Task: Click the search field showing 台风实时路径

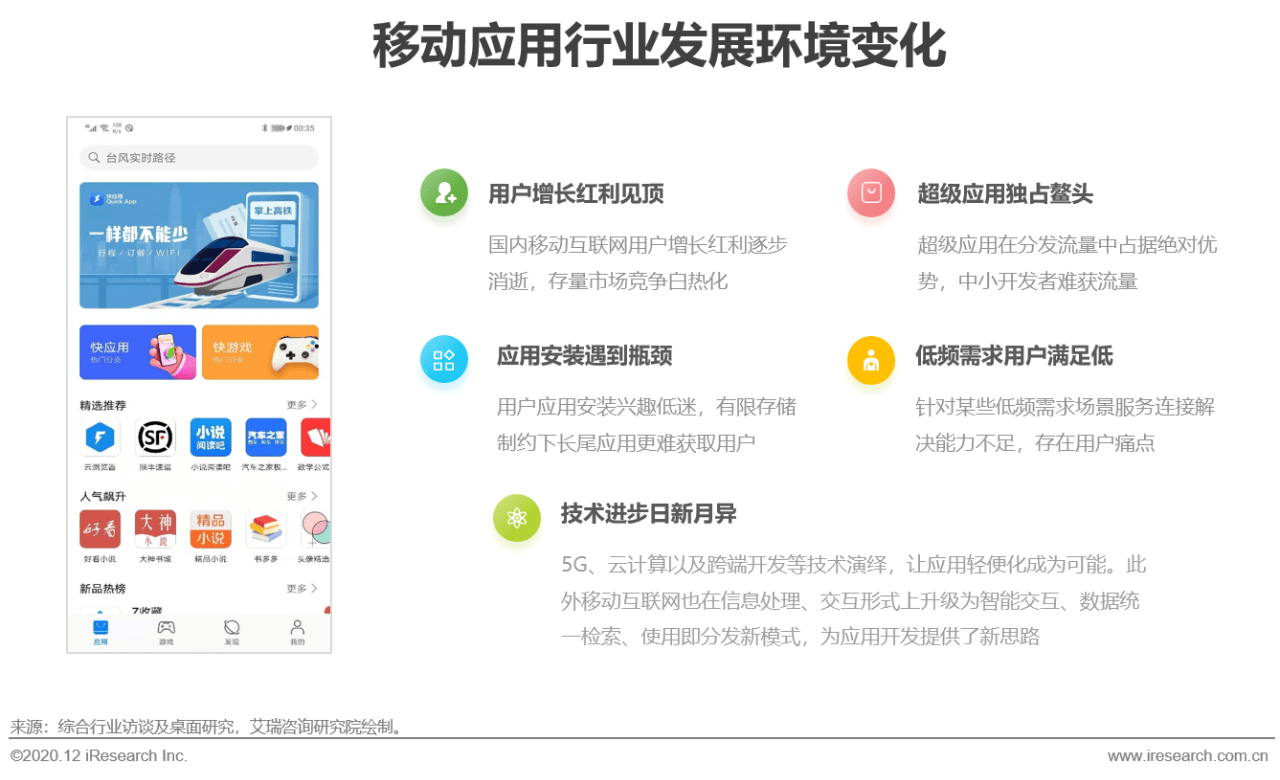Action: tap(199, 158)
